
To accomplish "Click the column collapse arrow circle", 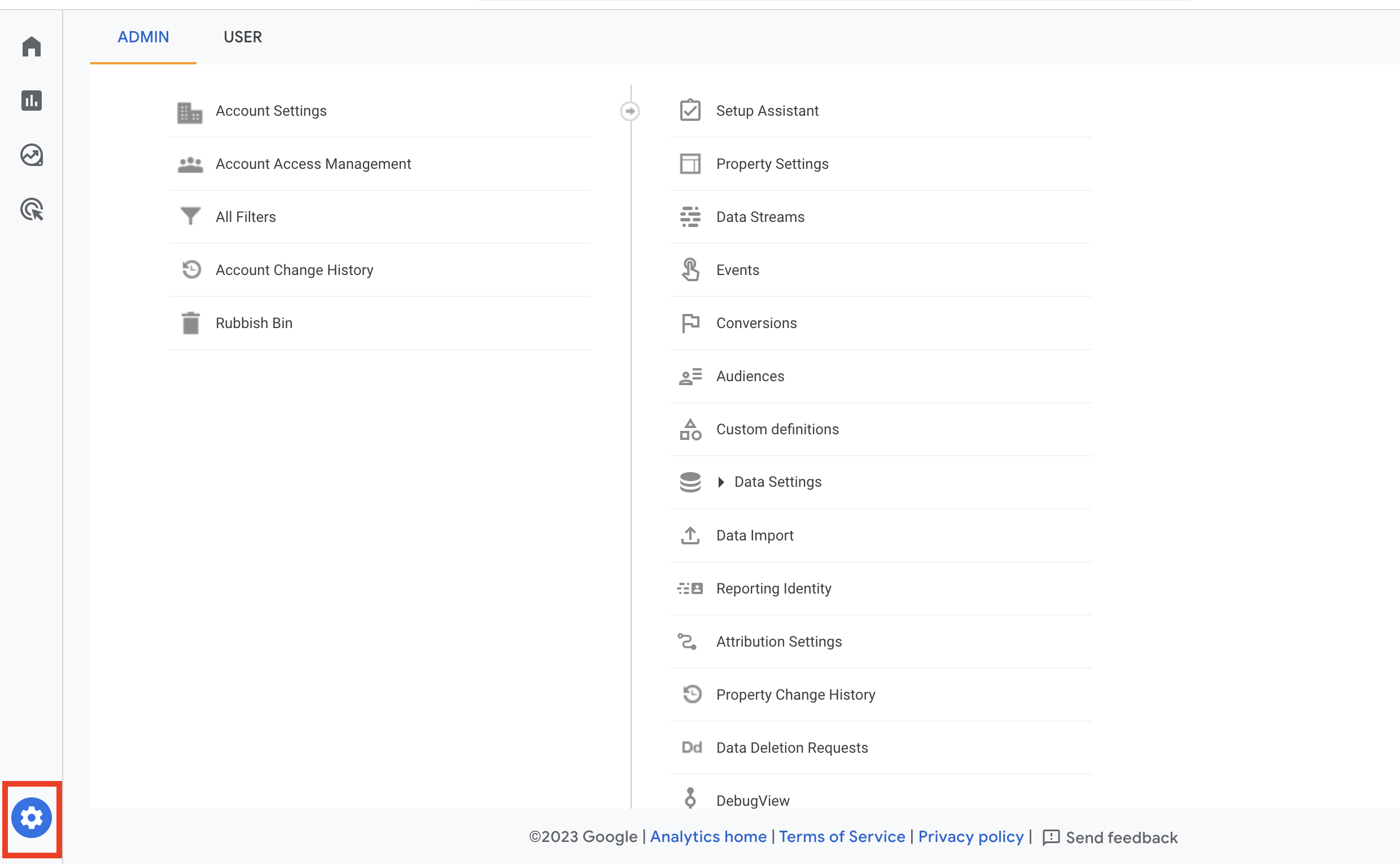I will 629,111.
